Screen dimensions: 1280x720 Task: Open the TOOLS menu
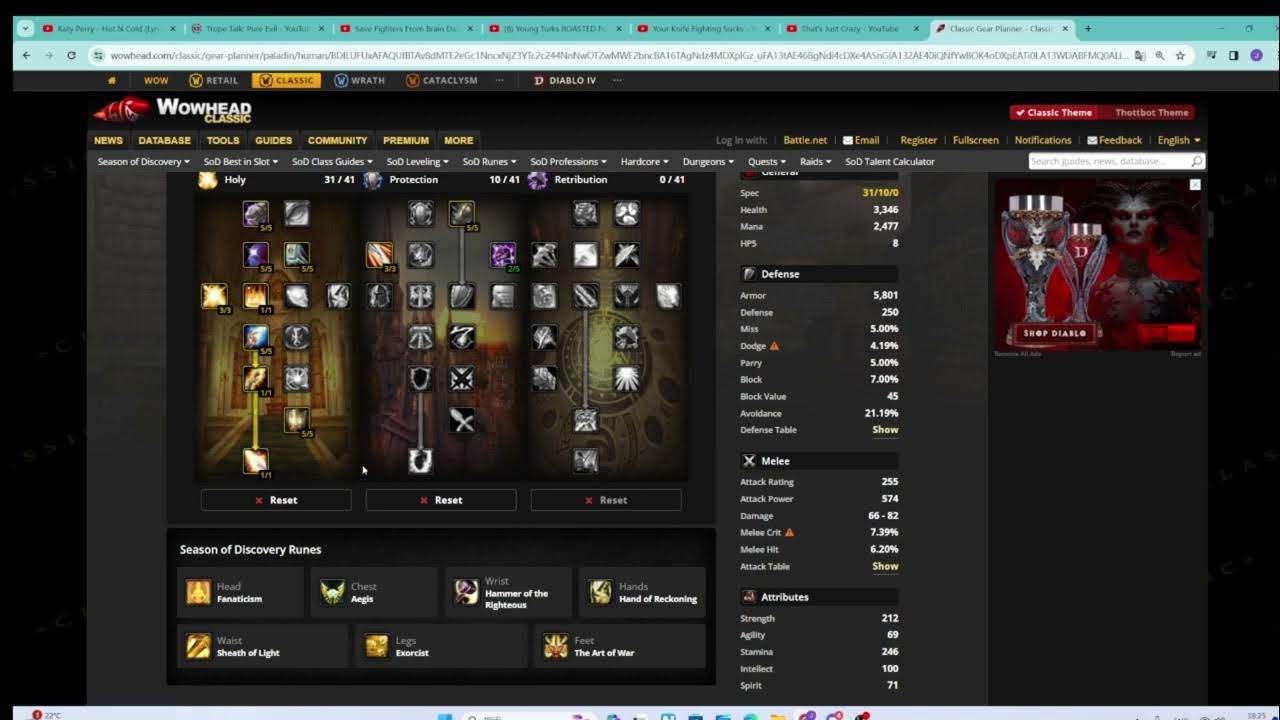[223, 140]
